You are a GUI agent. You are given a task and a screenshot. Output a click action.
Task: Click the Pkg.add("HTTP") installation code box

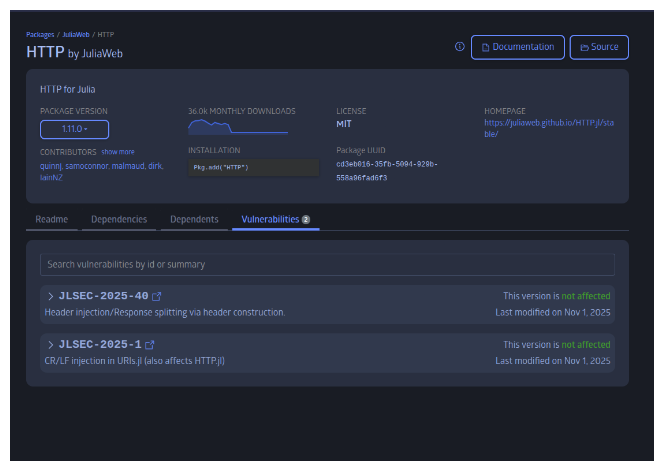tap(253, 167)
